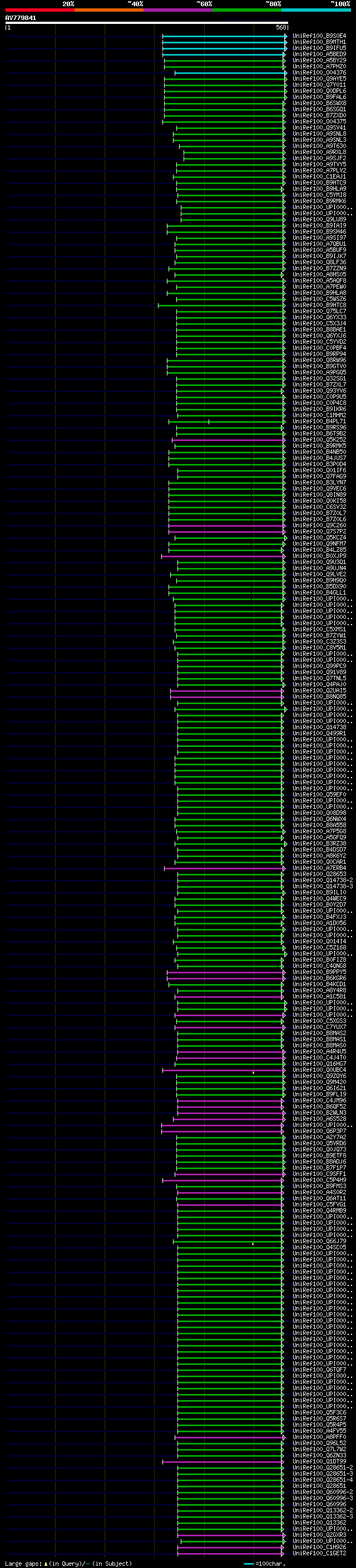Screen dimensions: 356x1568
Task: Select hit label UniRef100_A7PHZ0
Action: click(319, 67)
